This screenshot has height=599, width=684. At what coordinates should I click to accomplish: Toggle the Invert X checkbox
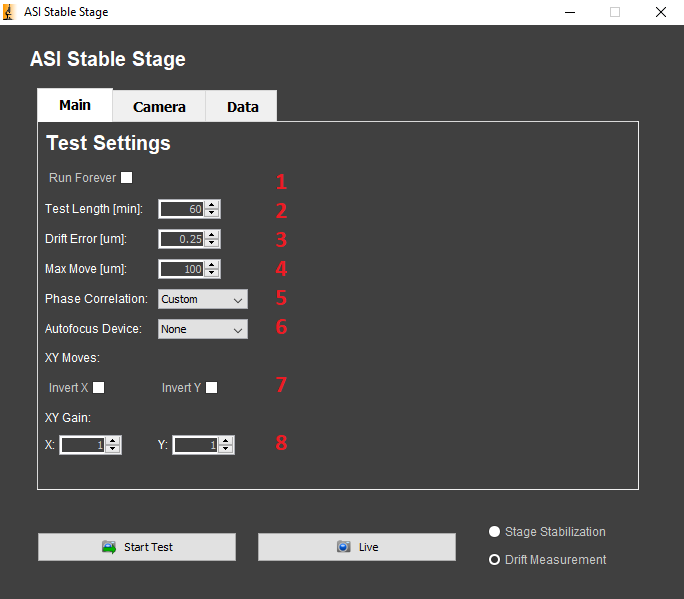(x=98, y=388)
